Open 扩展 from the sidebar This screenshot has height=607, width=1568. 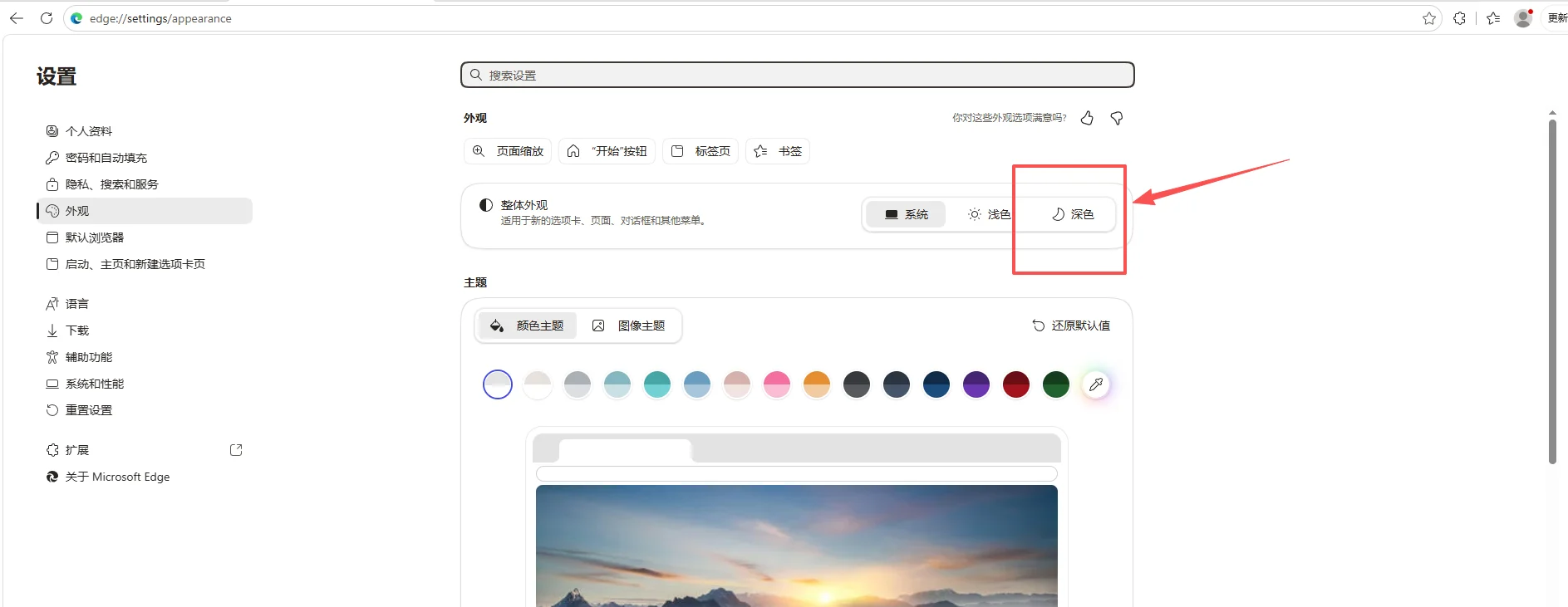tap(145, 450)
